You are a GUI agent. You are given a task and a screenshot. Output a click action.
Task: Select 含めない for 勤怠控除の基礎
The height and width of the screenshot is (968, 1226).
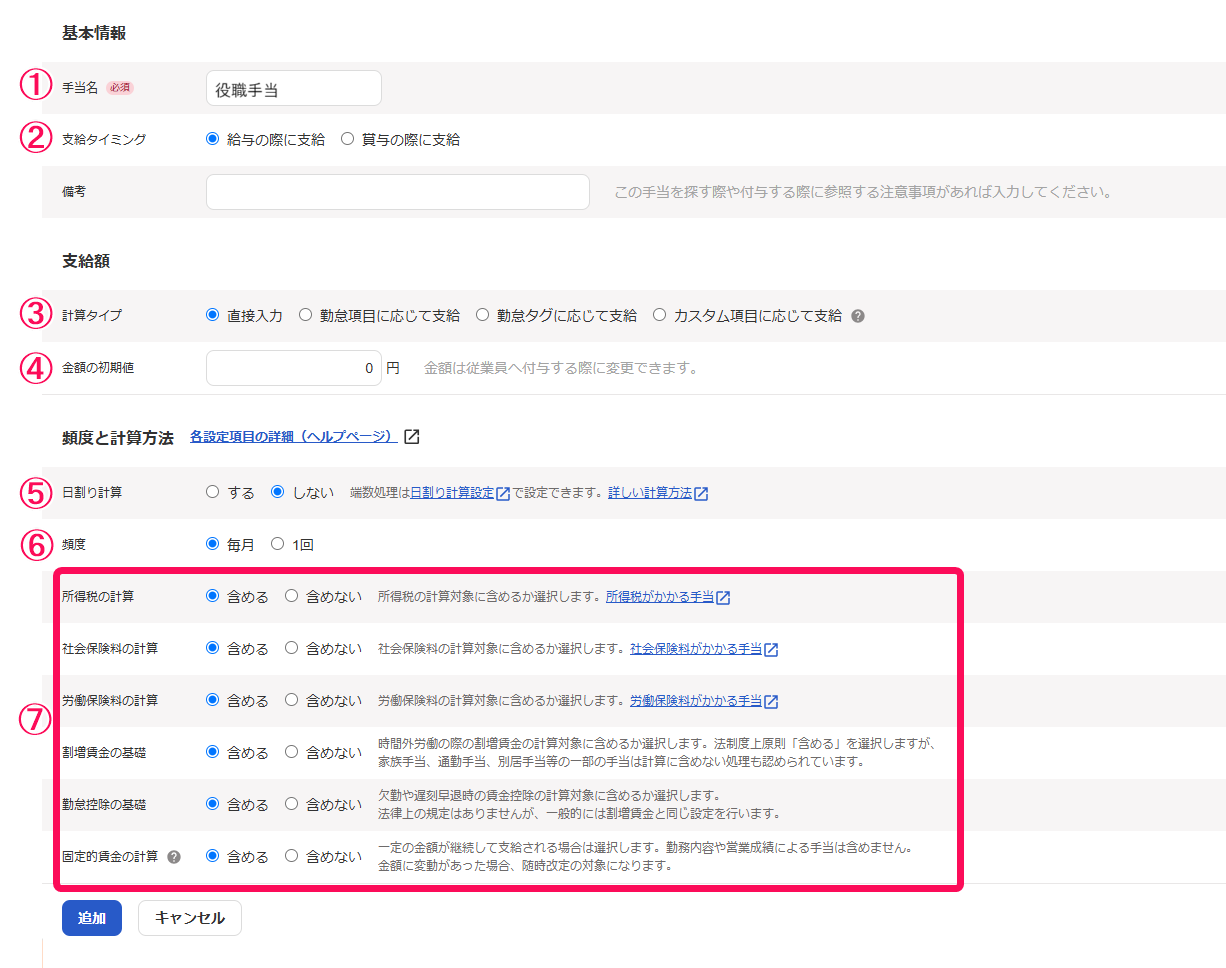(291, 804)
